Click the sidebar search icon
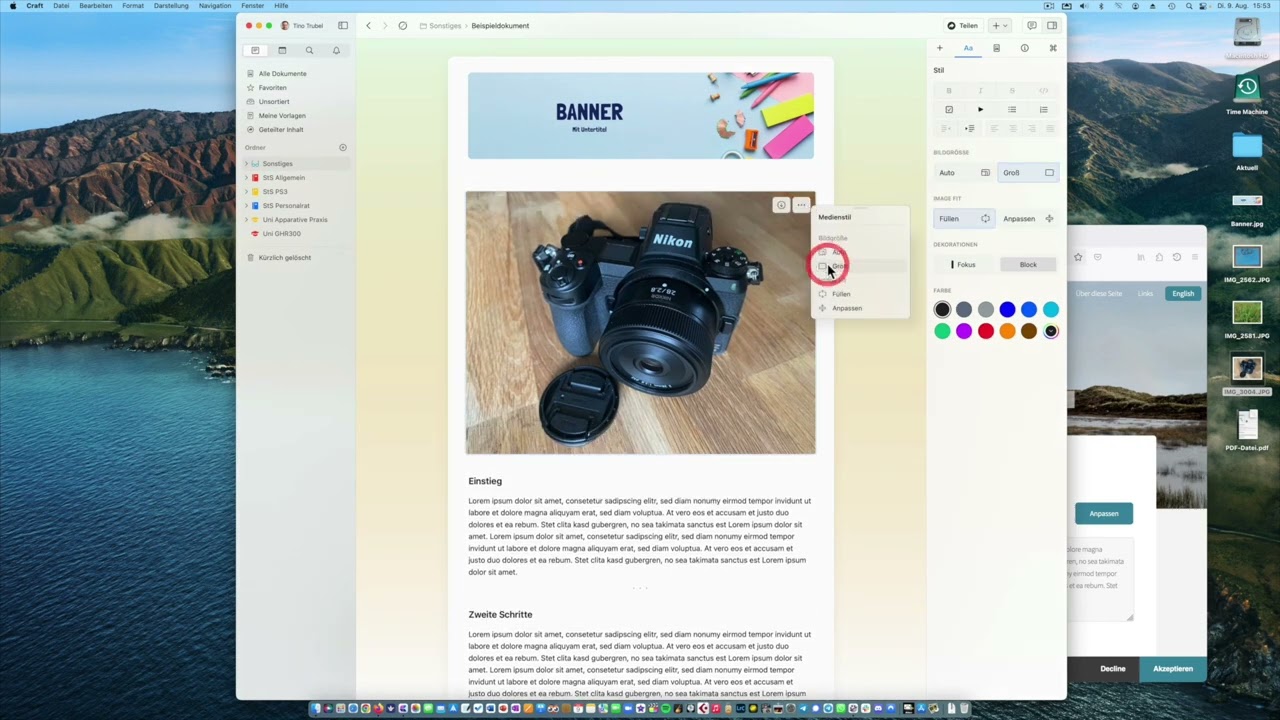This screenshot has width=1280, height=720. (309, 50)
